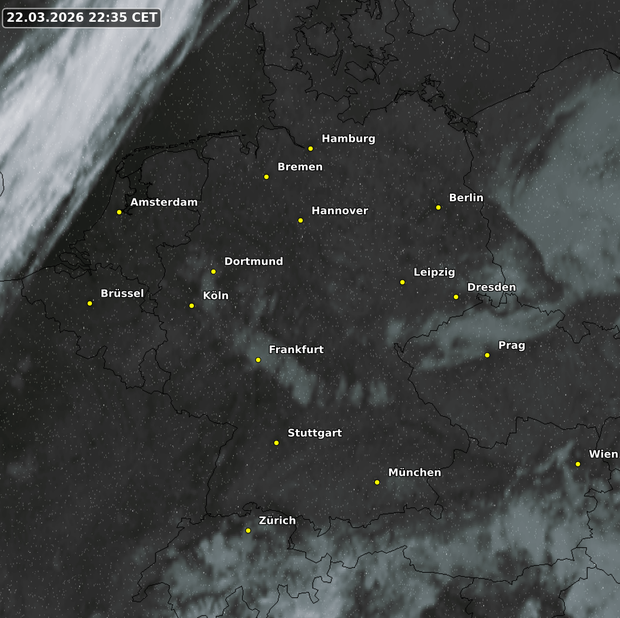Select the yellow dot marking Prag
Image resolution: width=620 pixels, height=618 pixels.
pos(487,355)
